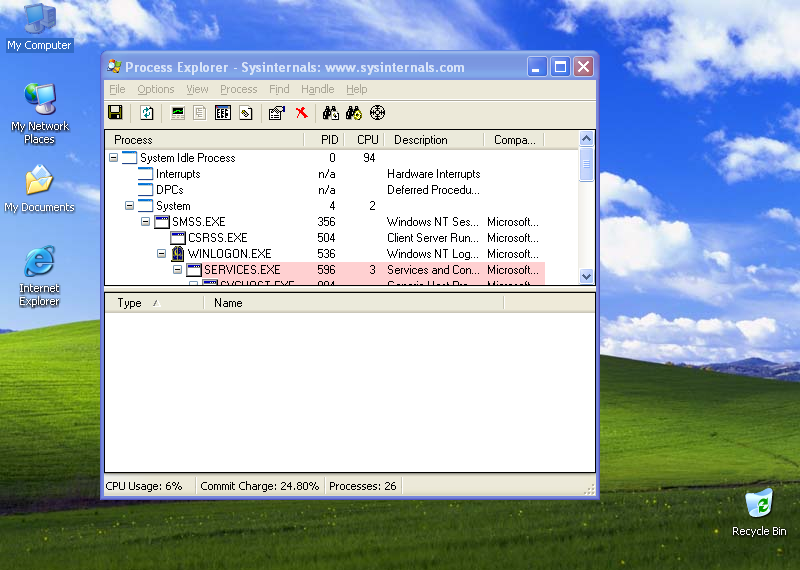Select the System Idle Process row
The image size is (800, 570).
click(326, 158)
